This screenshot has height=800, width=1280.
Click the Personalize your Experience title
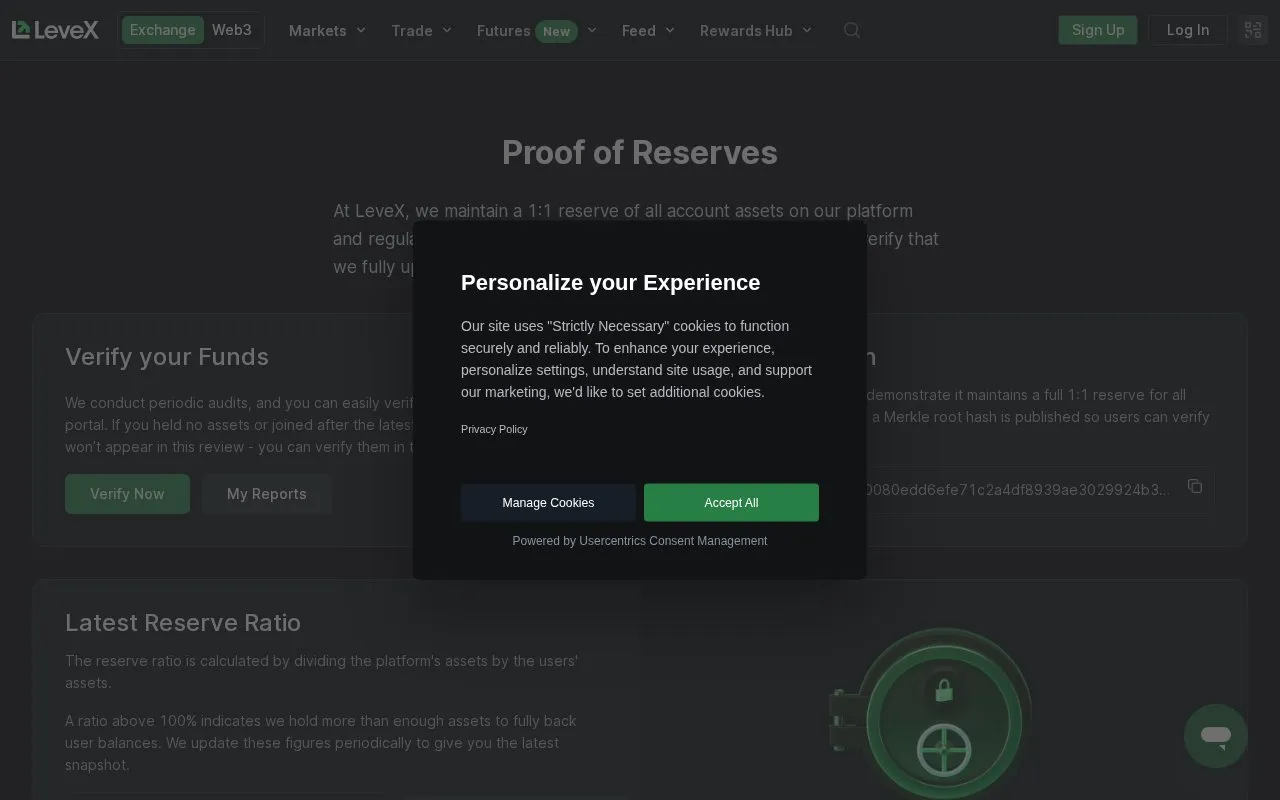610,282
